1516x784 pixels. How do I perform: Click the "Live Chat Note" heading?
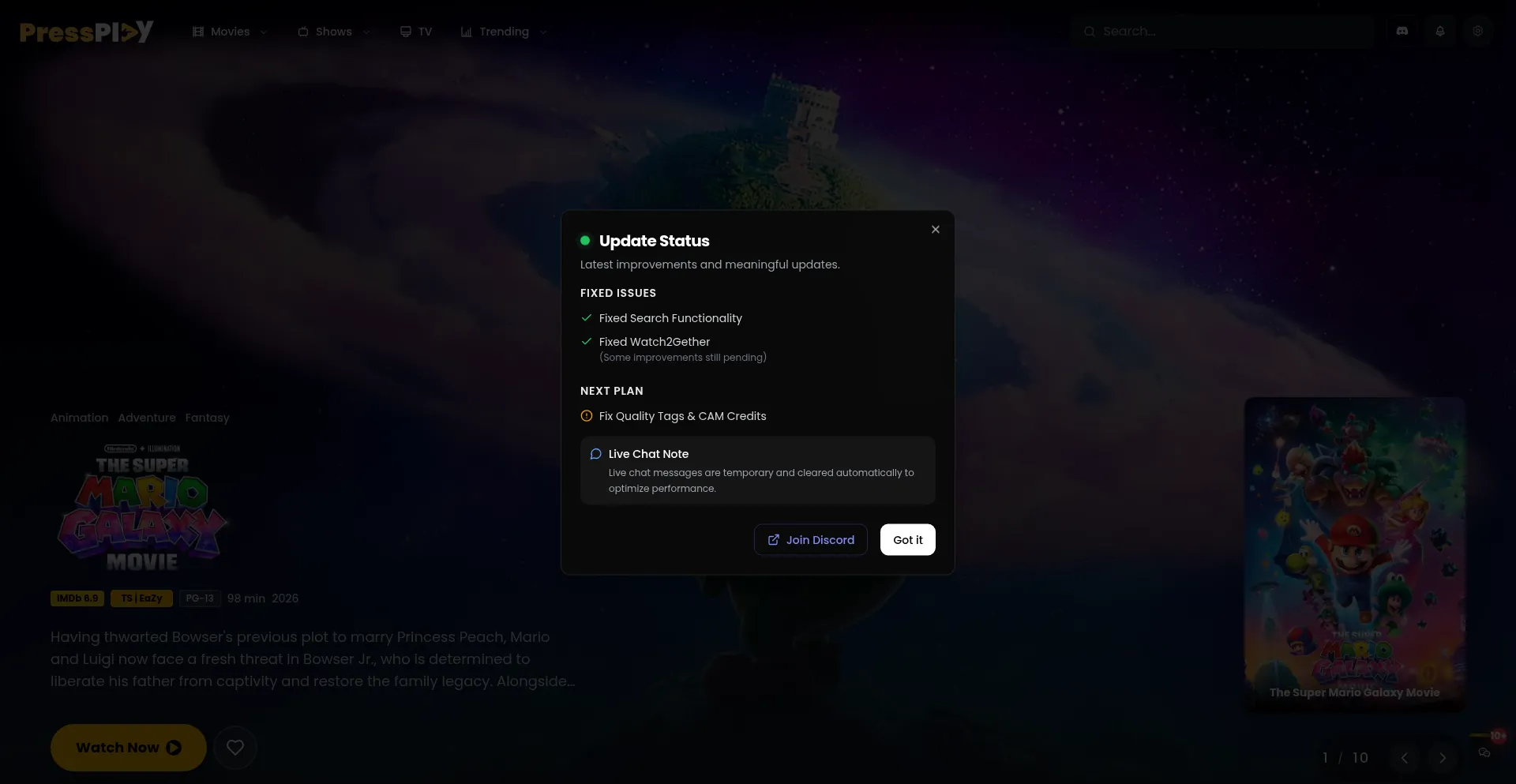tap(648, 454)
